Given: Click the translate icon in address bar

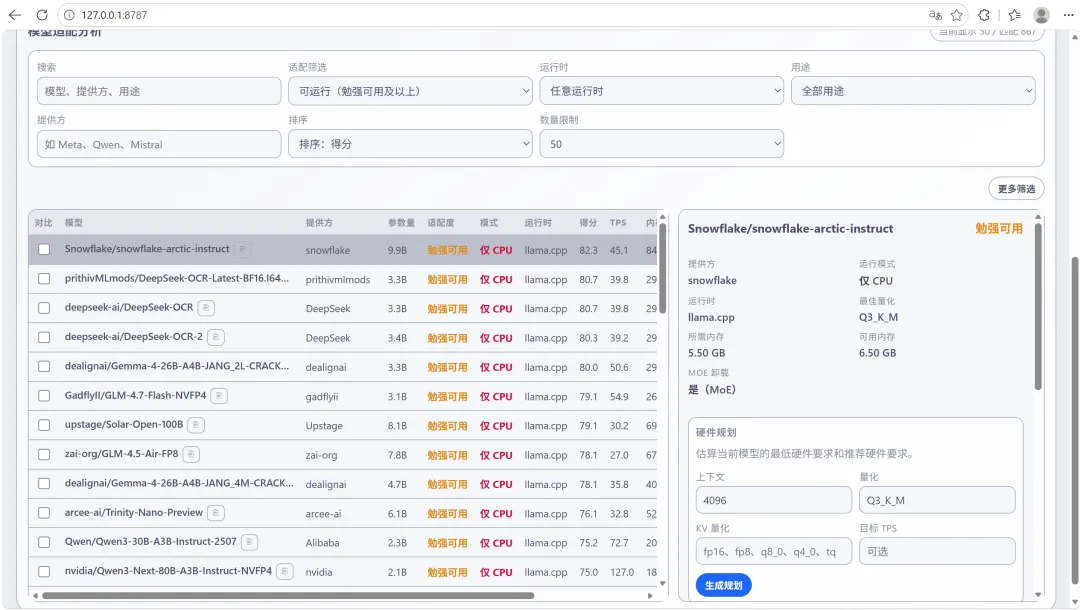Looking at the screenshot, I should (935, 15).
